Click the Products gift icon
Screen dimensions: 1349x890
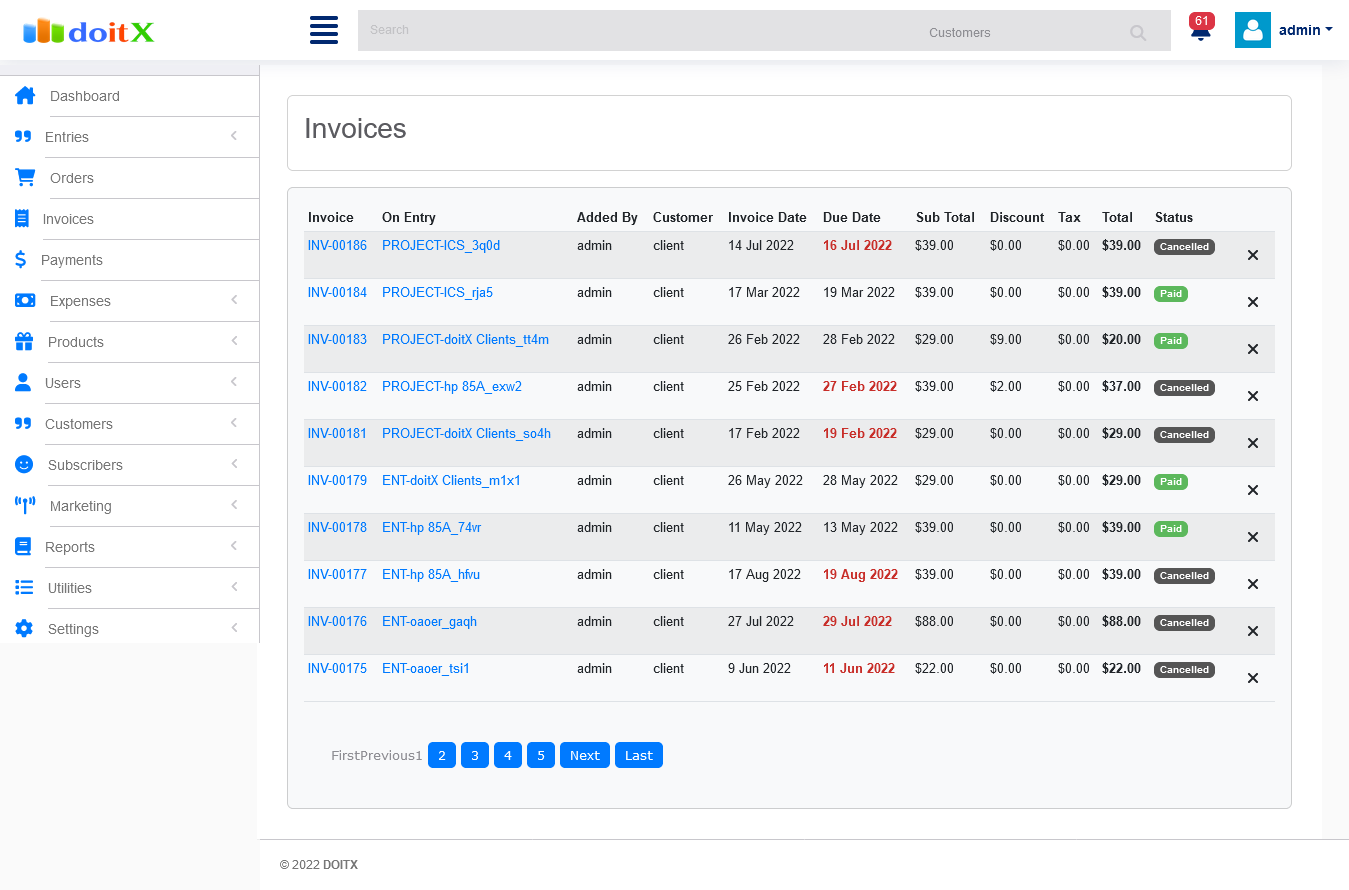(x=24, y=342)
